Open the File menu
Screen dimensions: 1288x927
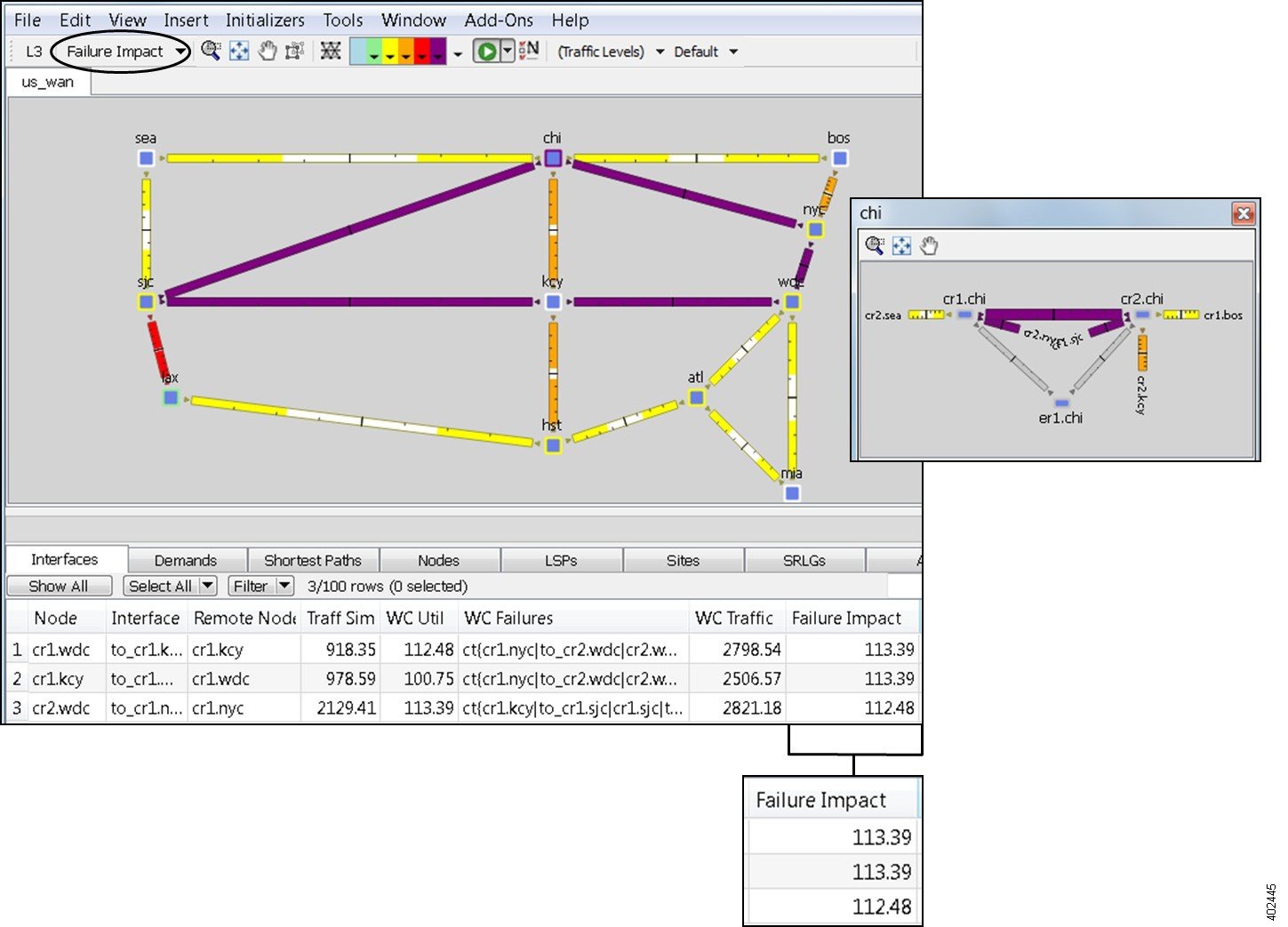(28, 20)
